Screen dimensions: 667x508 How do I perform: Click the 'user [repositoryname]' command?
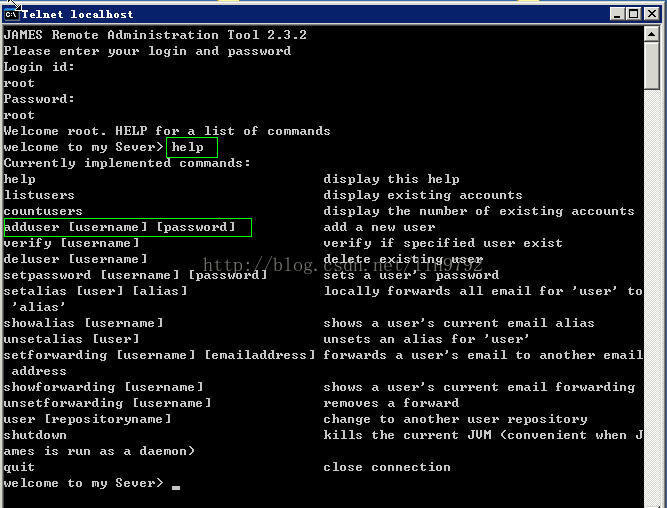click(x=87, y=419)
